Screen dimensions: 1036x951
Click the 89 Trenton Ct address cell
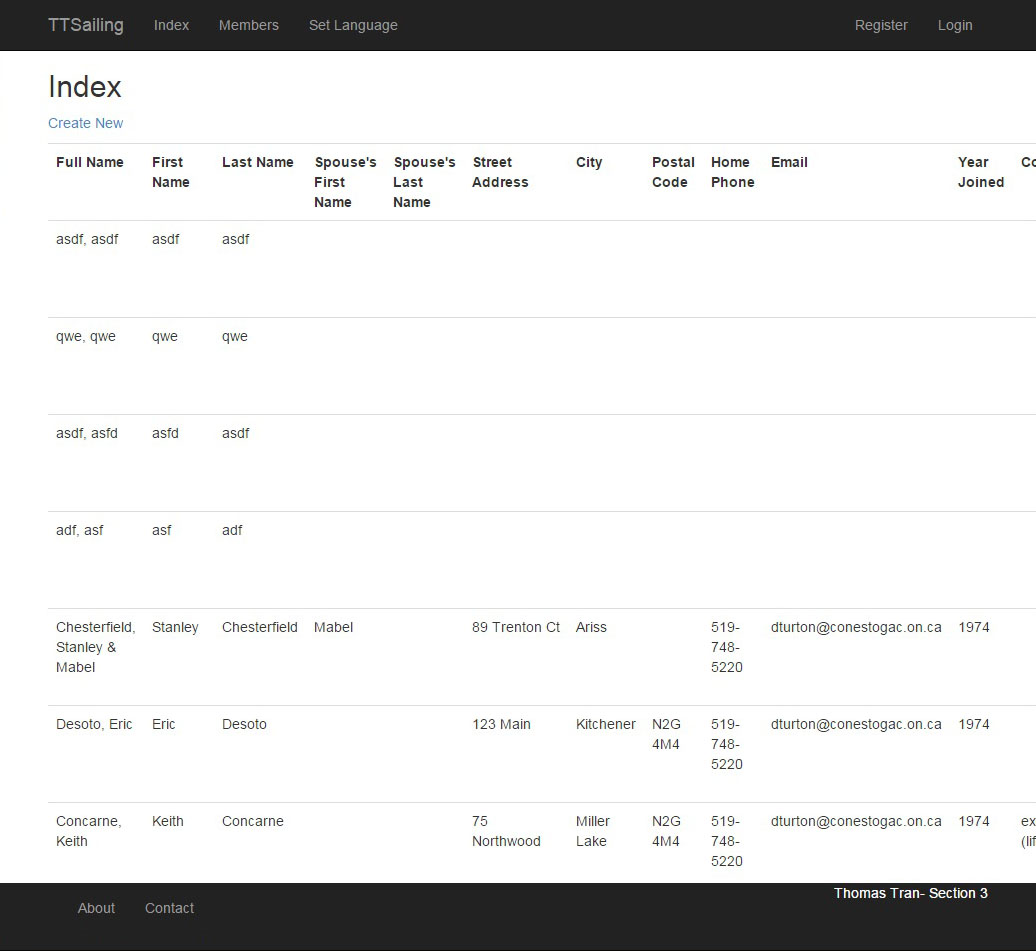(516, 627)
